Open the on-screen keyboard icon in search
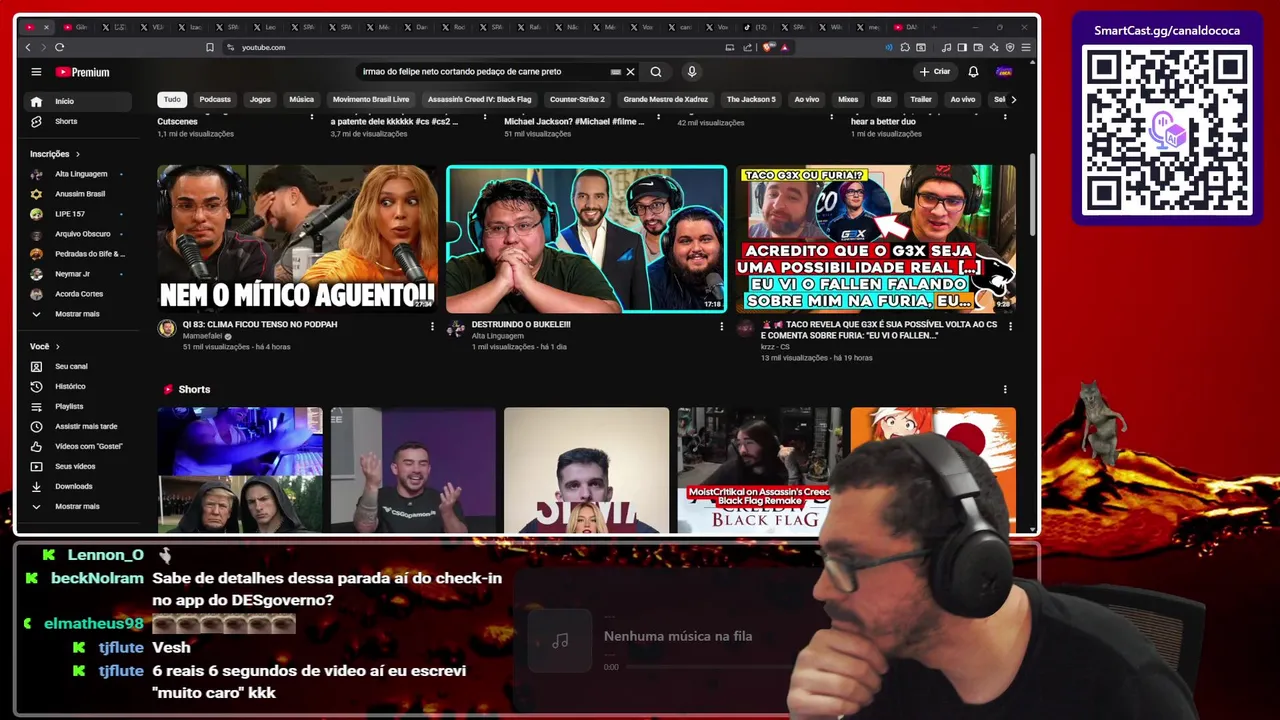The width and height of the screenshot is (1280, 720). pyautogui.click(x=615, y=72)
